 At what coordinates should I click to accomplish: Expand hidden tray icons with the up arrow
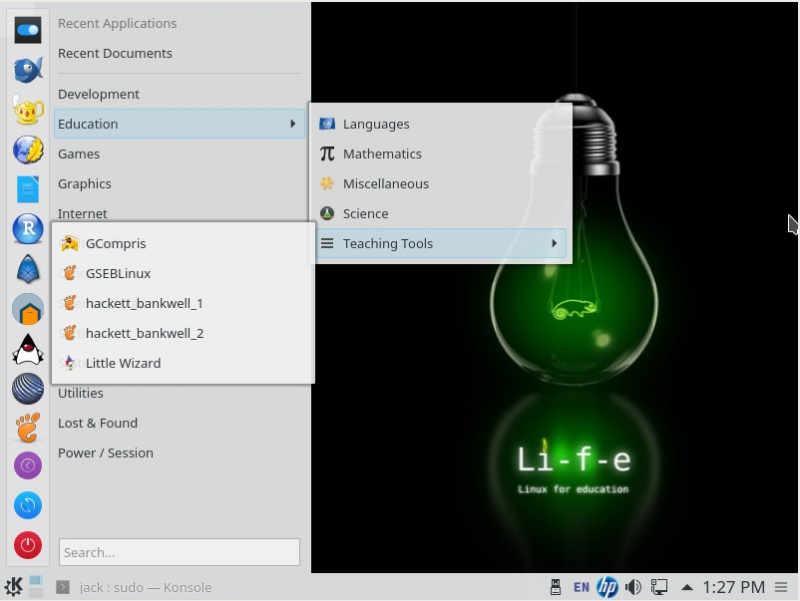686,587
